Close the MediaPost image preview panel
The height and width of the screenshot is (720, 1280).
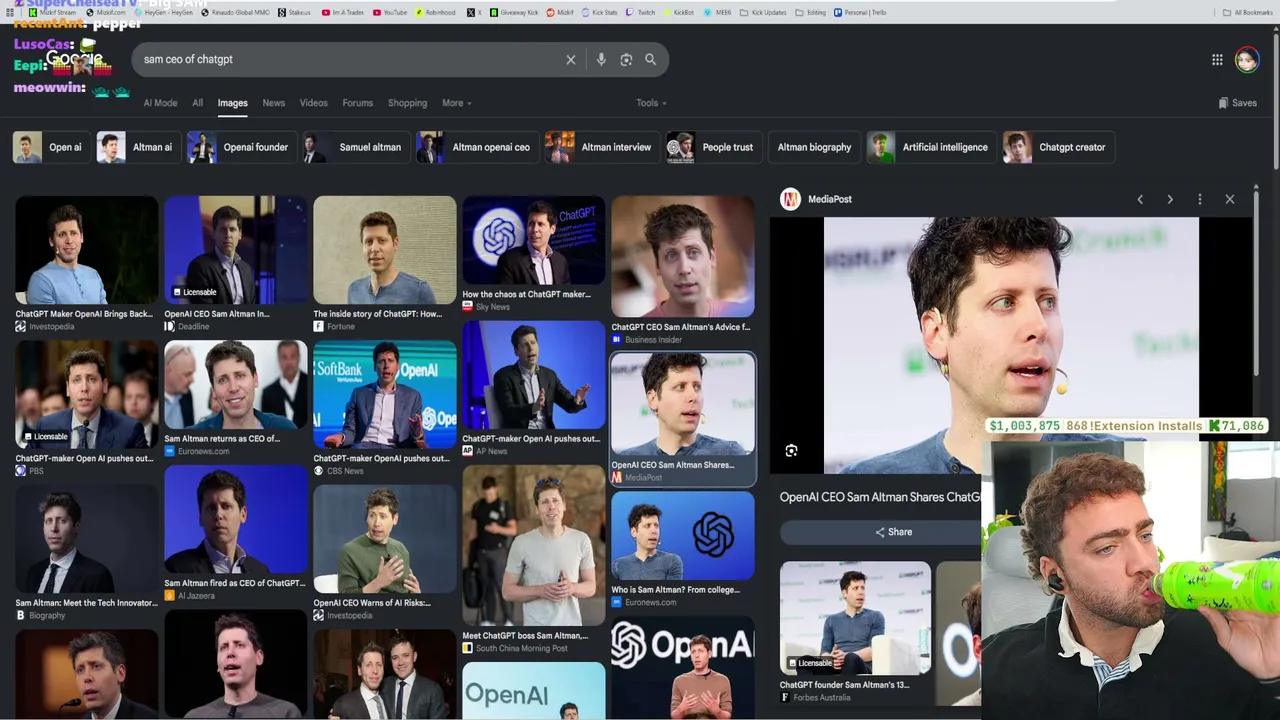(1230, 199)
